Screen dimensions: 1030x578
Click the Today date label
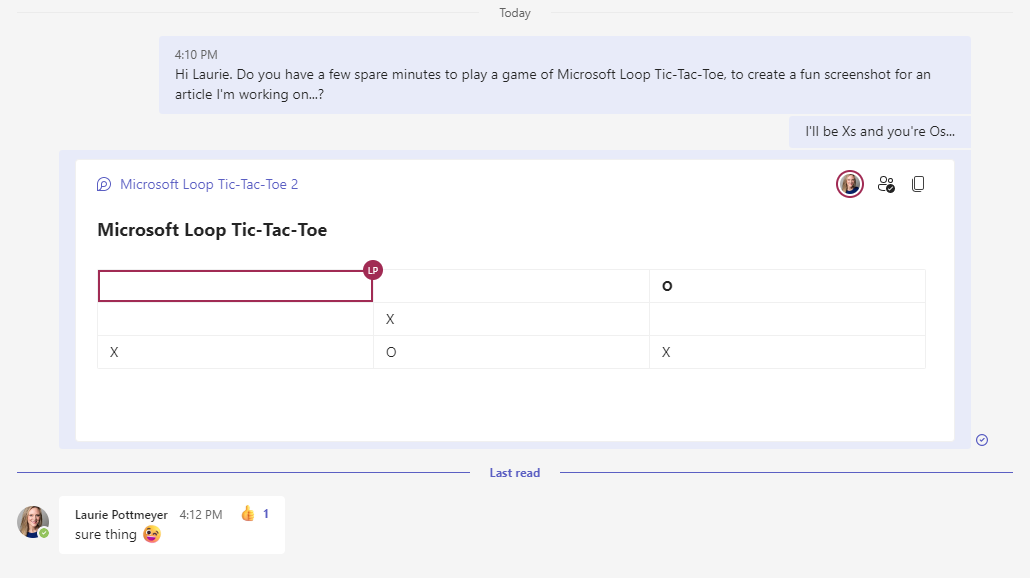[514, 13]
